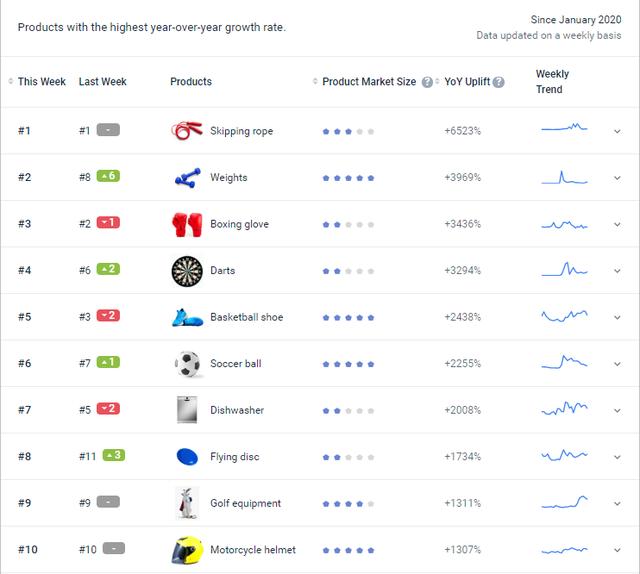The image size is (640, 574).
Task: Click the Weights weekly trend sparkline
Action: (x=564, y=178)
